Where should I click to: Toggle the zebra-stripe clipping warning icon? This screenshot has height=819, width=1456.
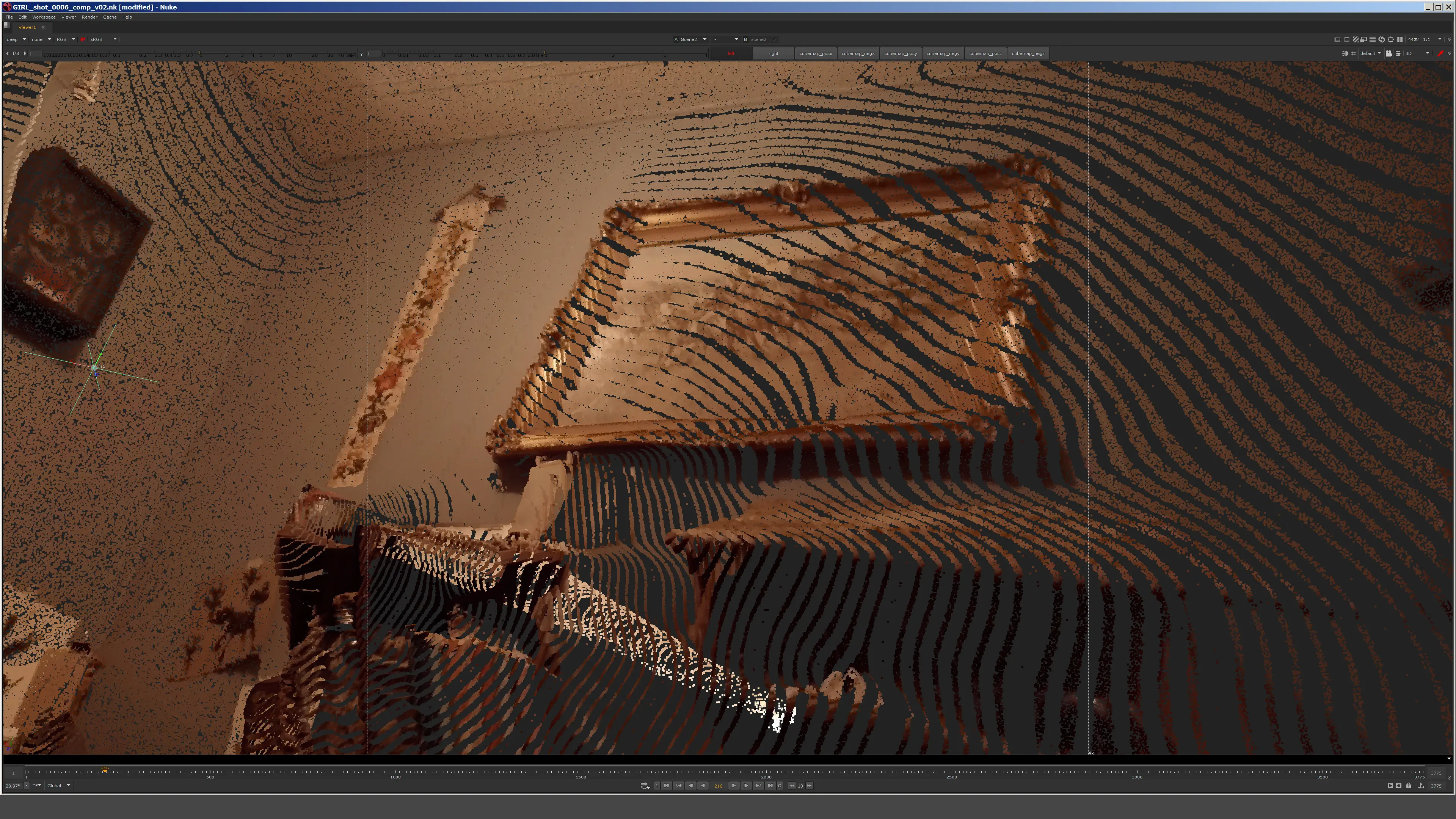point(1356,39)
